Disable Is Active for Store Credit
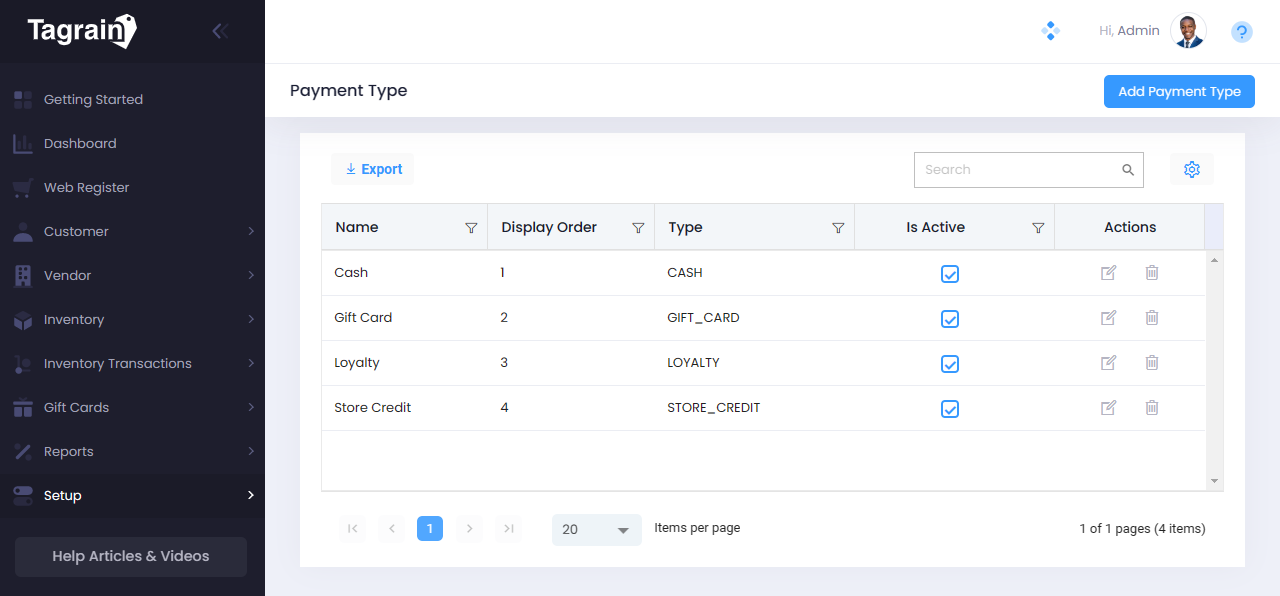The height and width of the screenshot is (596, 1280). pos(950,409)
